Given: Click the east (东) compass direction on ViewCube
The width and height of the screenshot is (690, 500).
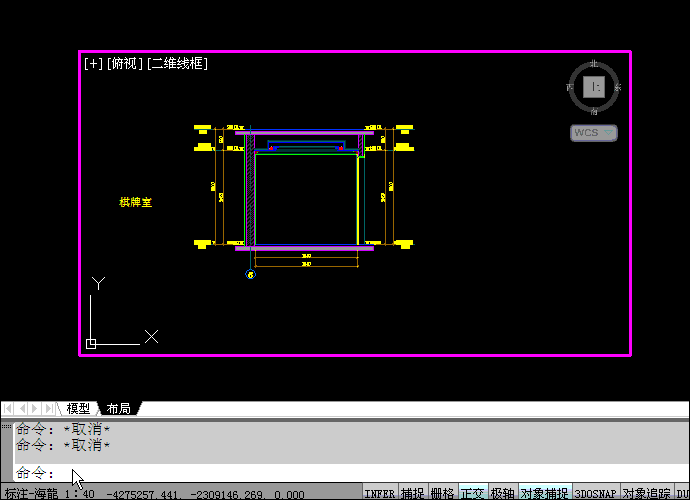Looking at the screenshot, I should [x=618, y=88].
